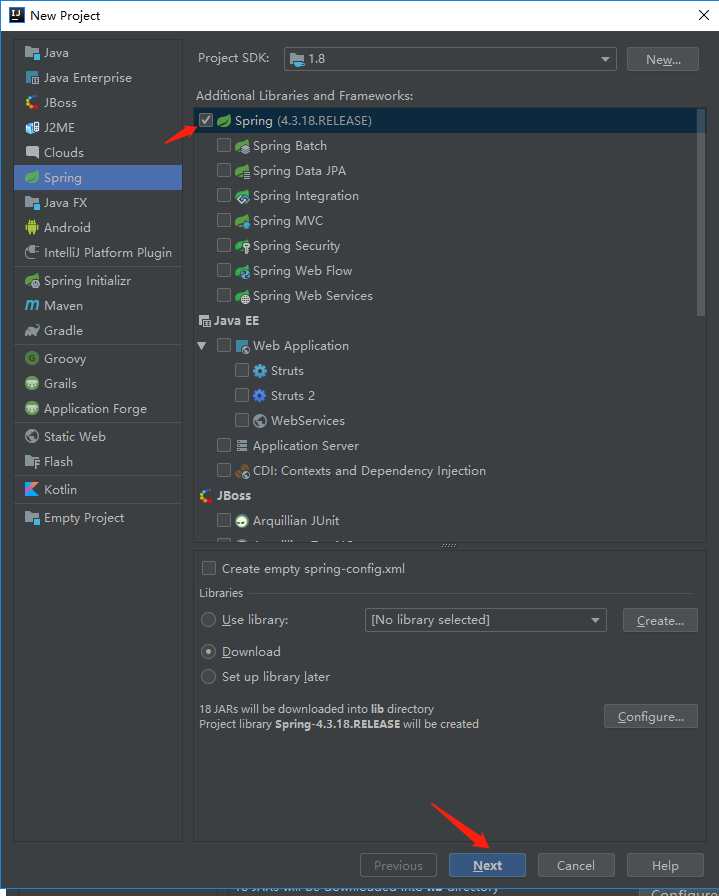Image resolution: width=719 pixels, height=896 pixels.
Task: Click the 'Struts' framework row text
Action: (x=287, y=371)
